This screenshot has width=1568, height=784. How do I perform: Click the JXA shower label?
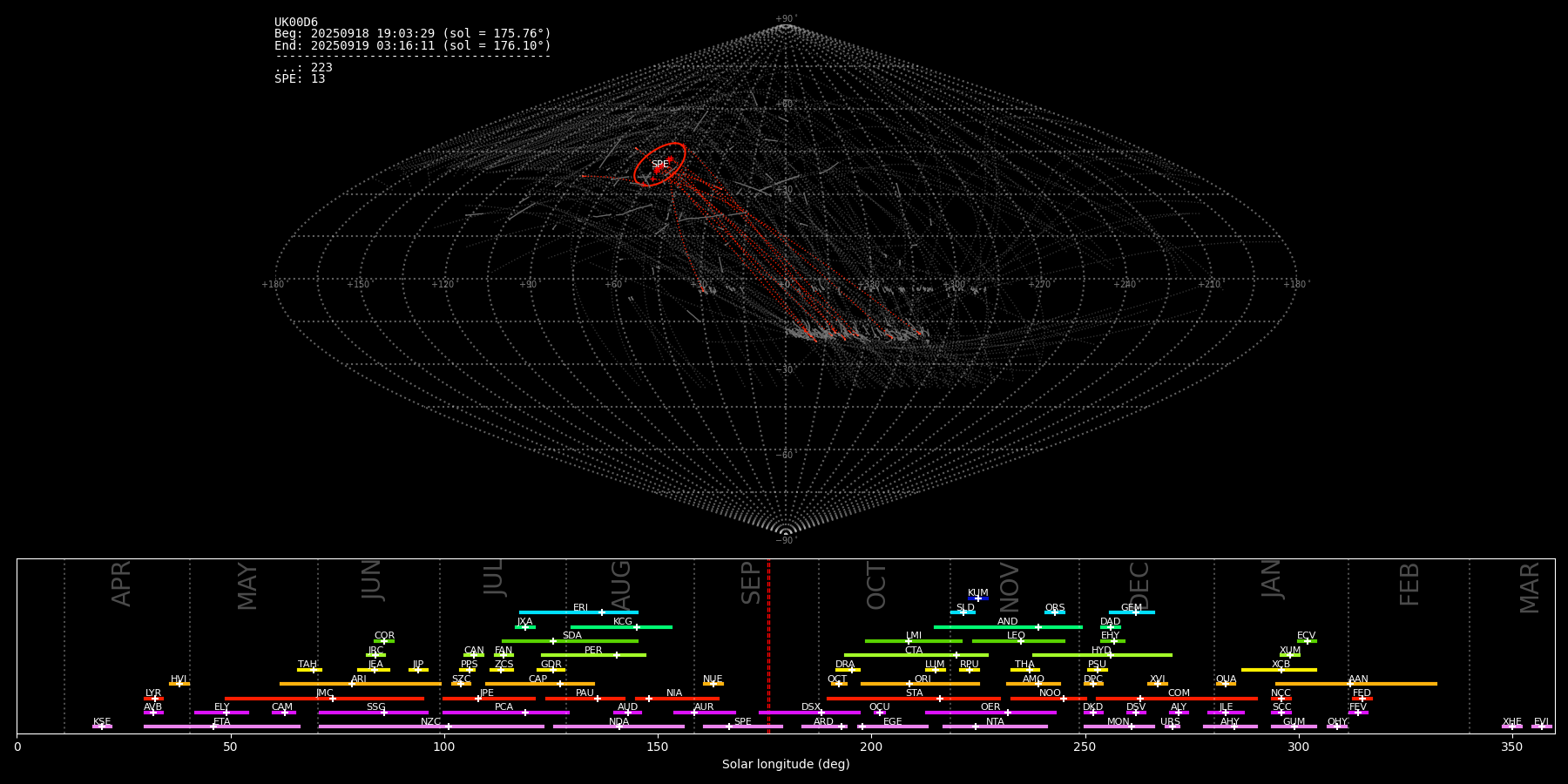pyautogui.click(x=524, y=622)
